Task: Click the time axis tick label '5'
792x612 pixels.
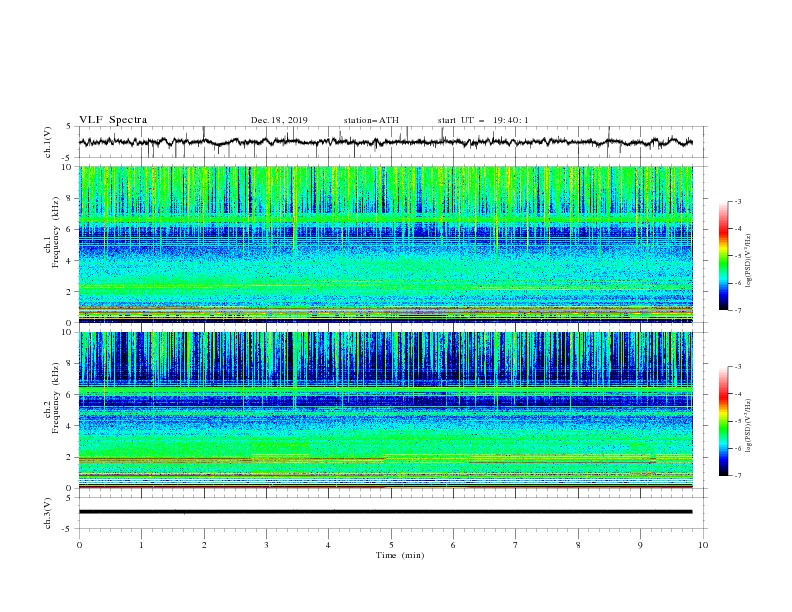Action: point(391,545)
